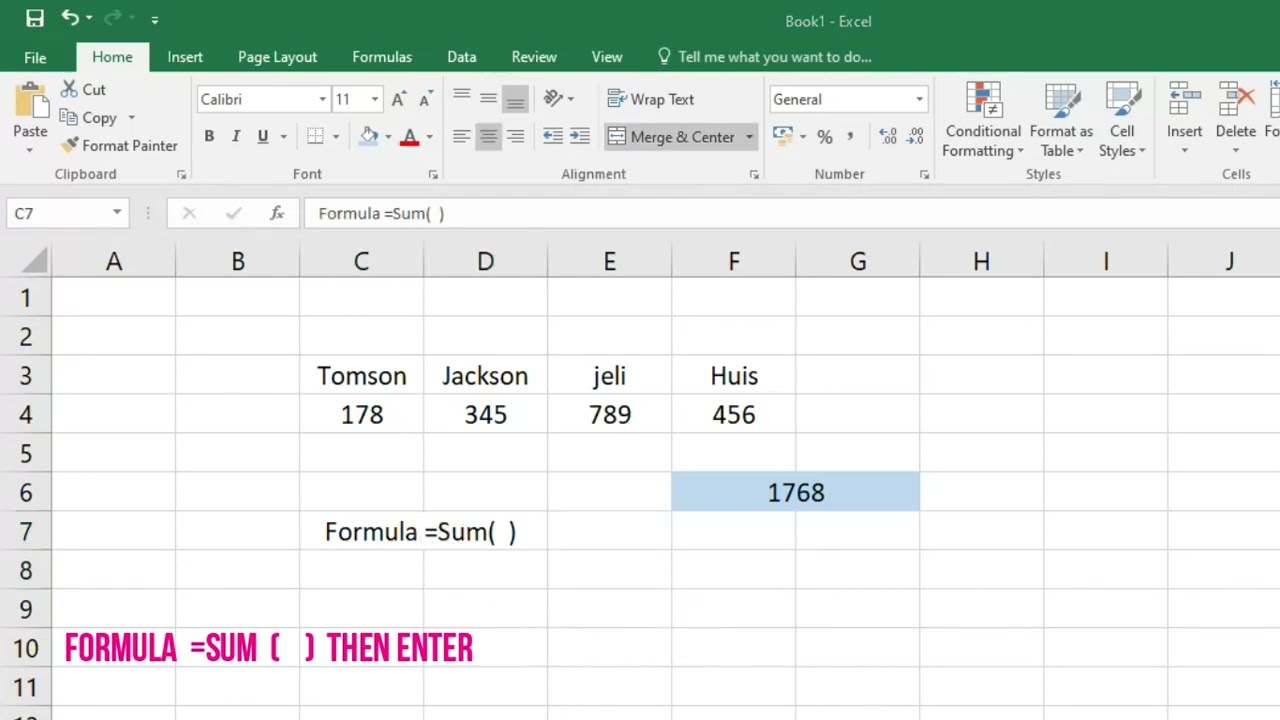The width and height of the screenshot is (1280, 720).
Task: Expand the Merge & Center dropdown arrow
Action: click(749, 137)
